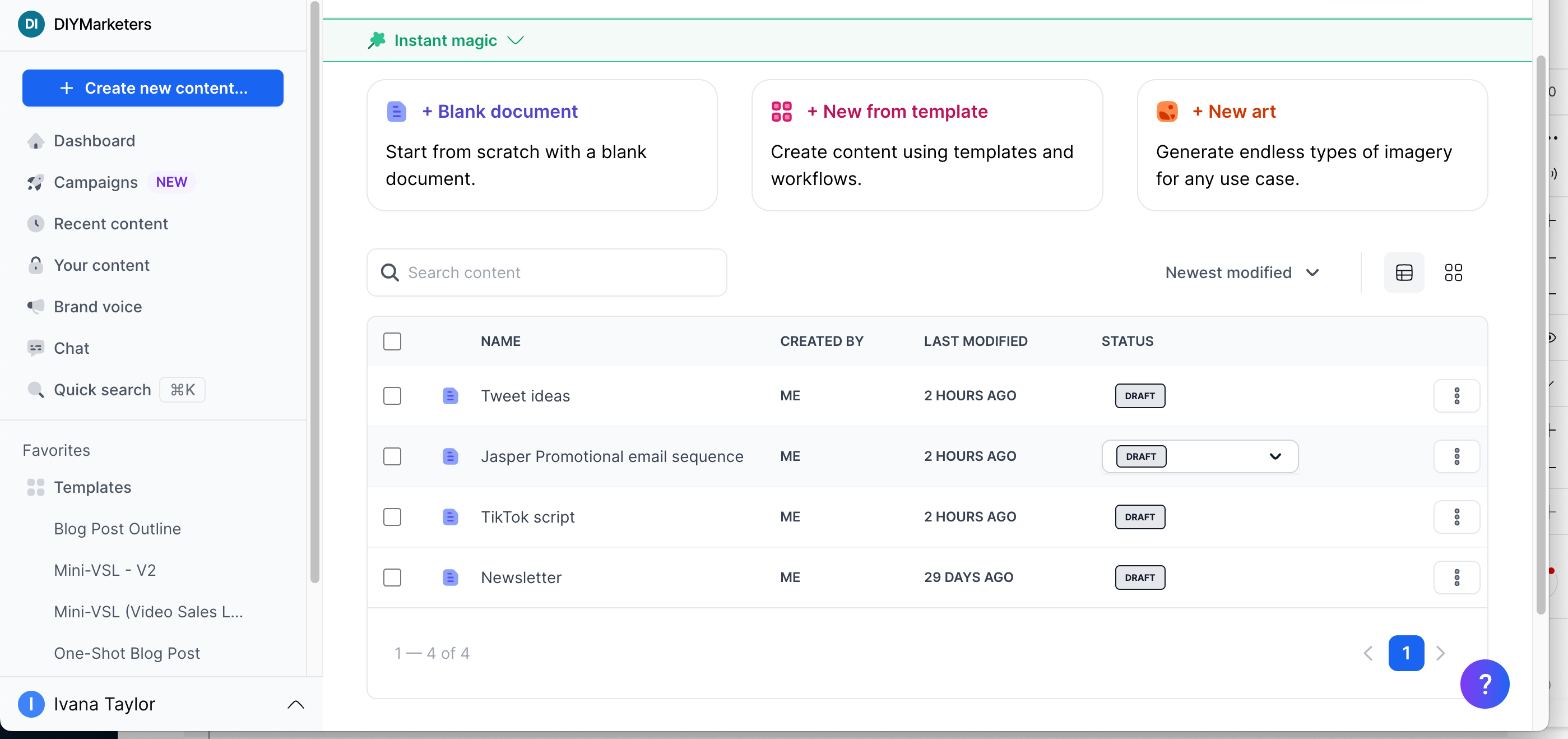Open more options for Tweet ideas row
Viewport: 1568px width, 739px height.
(x=1456, y=396)
